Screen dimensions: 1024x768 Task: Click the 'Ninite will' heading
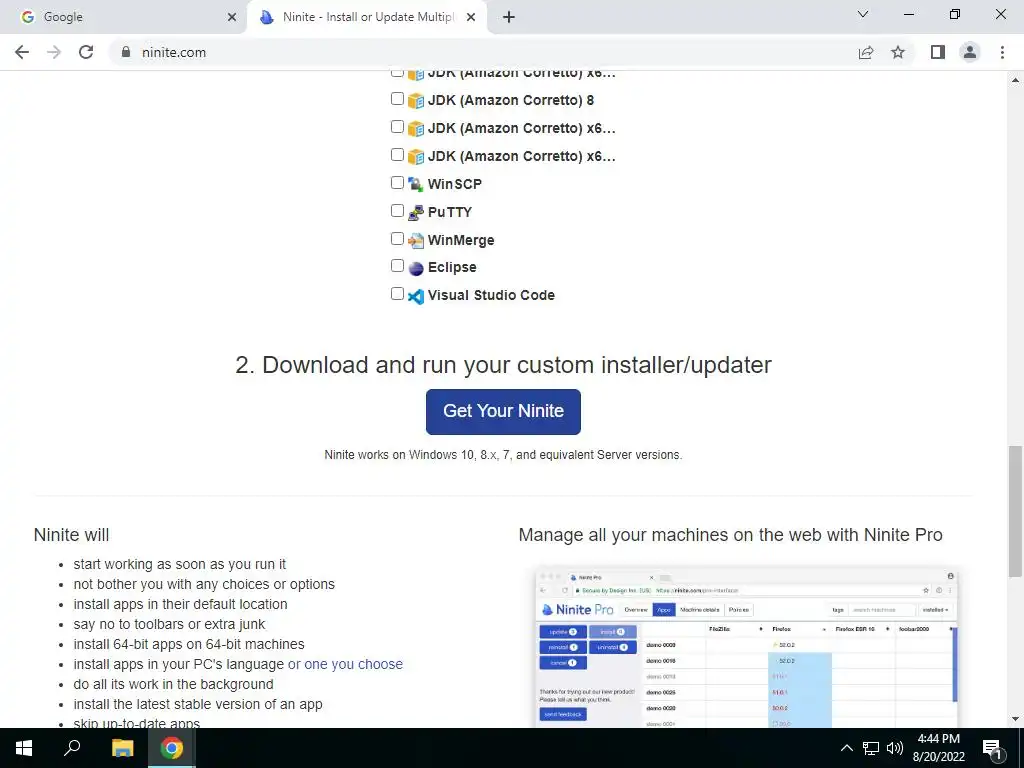click(71, 535)
